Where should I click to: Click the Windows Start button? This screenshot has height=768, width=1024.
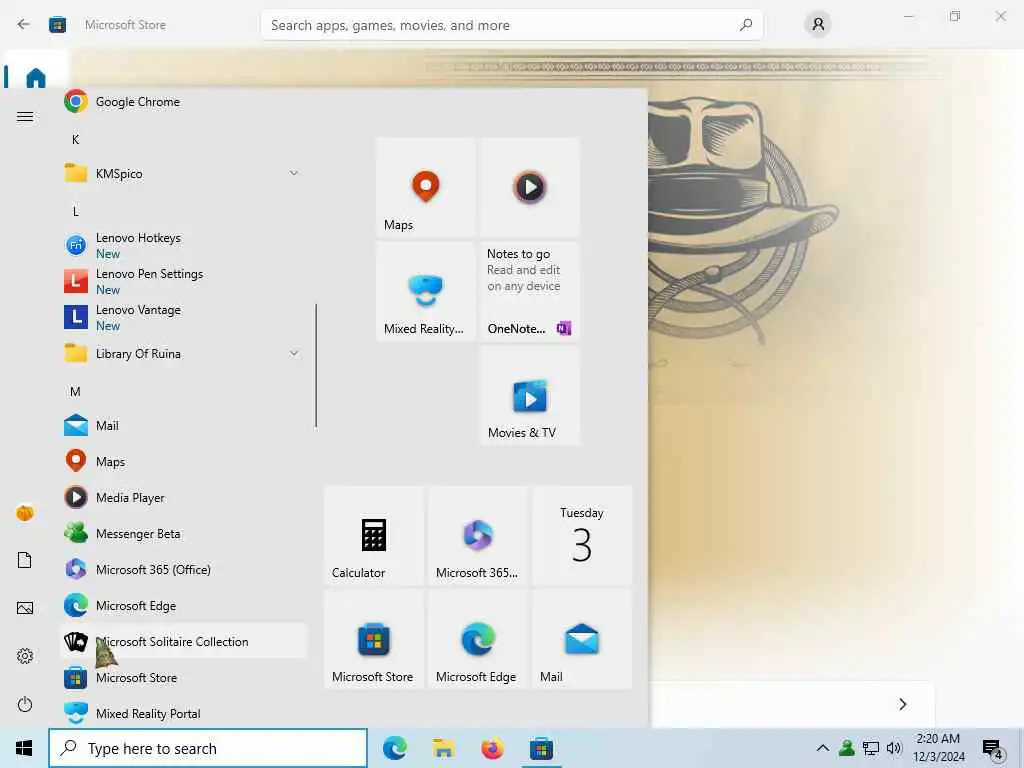24,748
